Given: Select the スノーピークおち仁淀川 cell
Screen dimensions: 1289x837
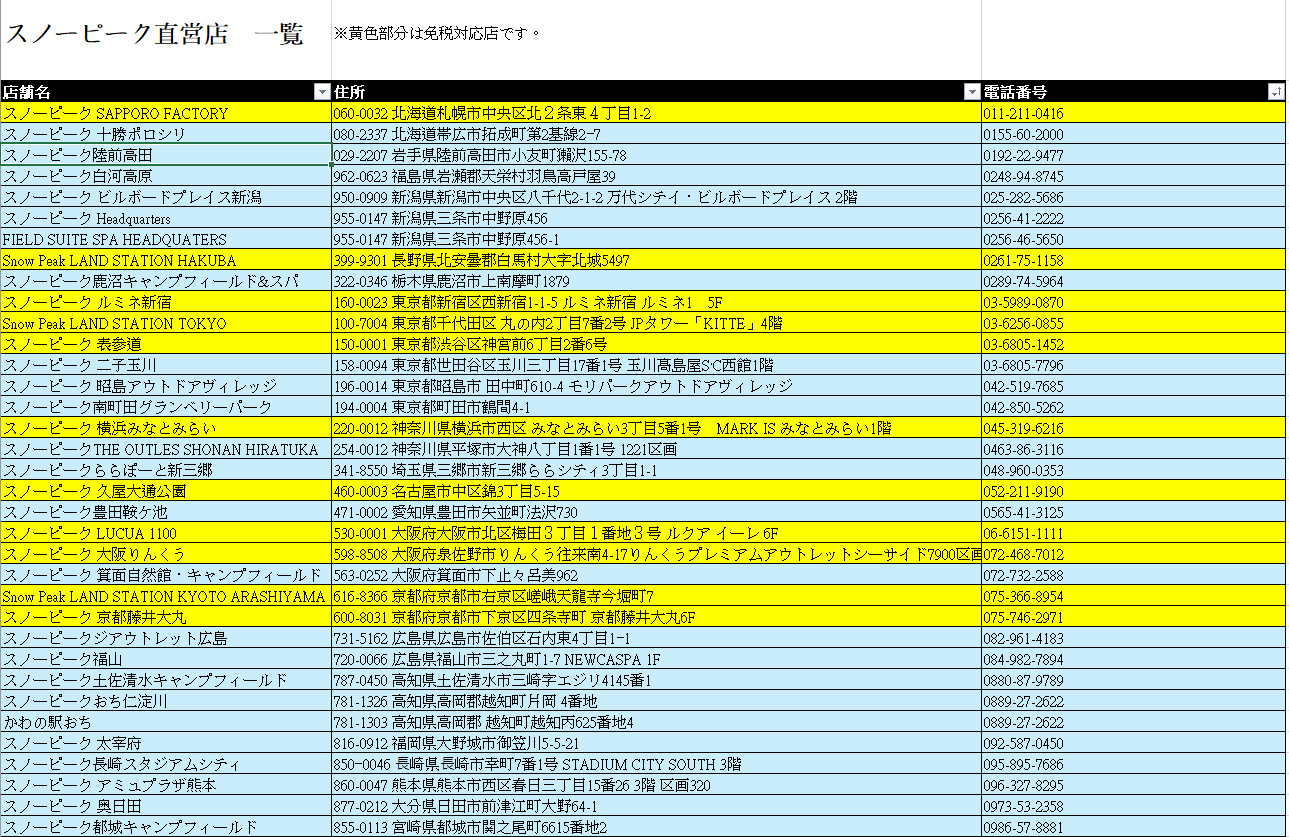Looking at the screenshot, I should pyautogui.click(x=166, y=702).
